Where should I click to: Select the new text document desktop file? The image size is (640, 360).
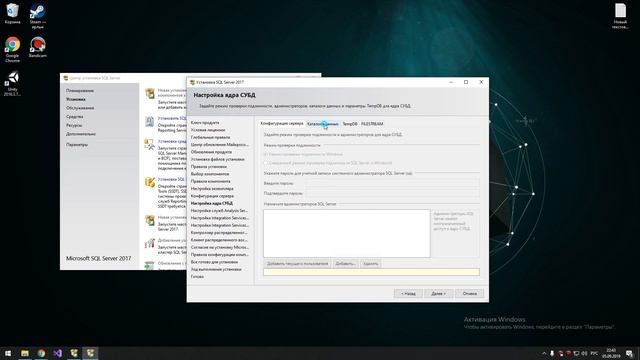tap(620, 16)
